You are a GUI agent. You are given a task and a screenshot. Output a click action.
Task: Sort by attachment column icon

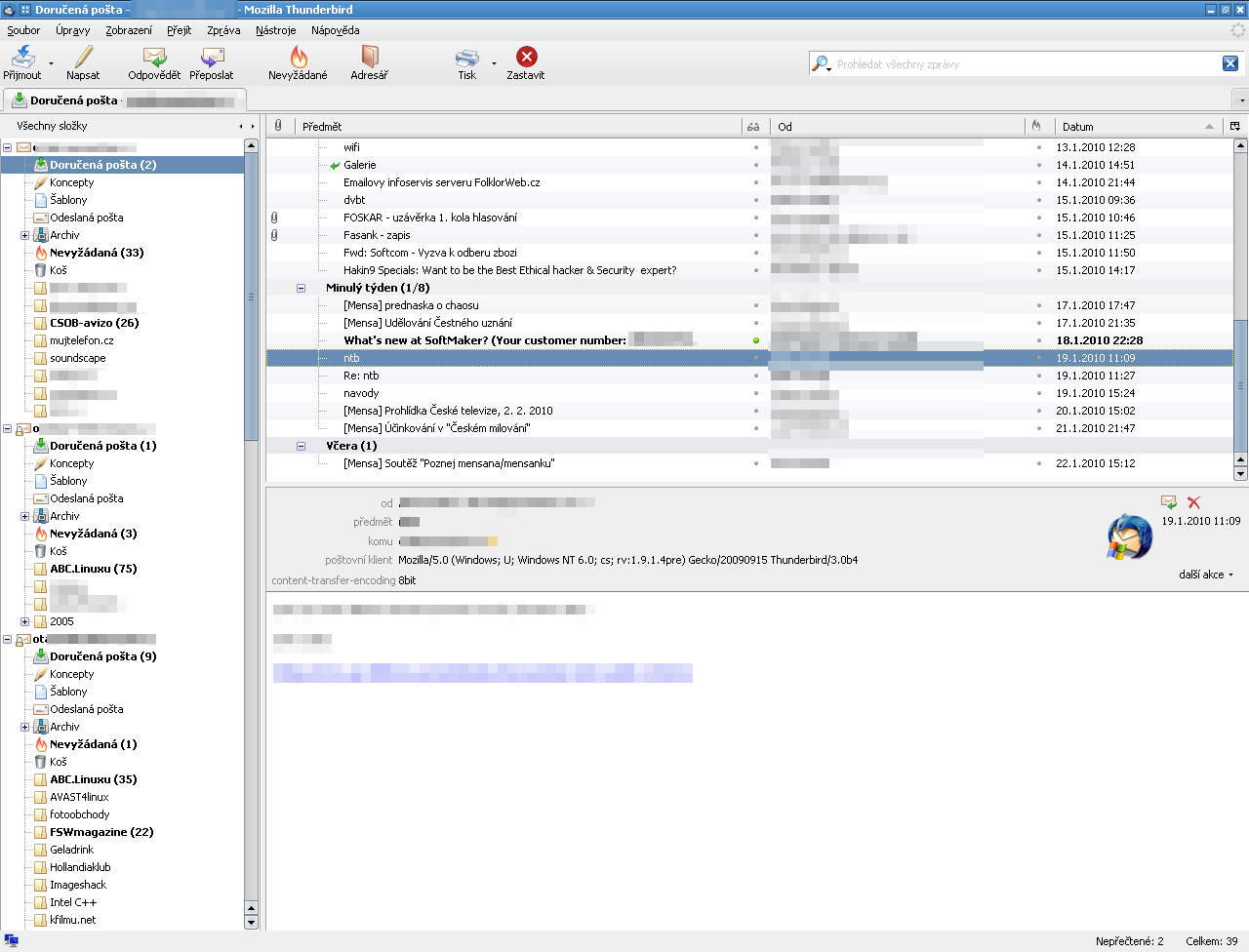tap(278, 126)
